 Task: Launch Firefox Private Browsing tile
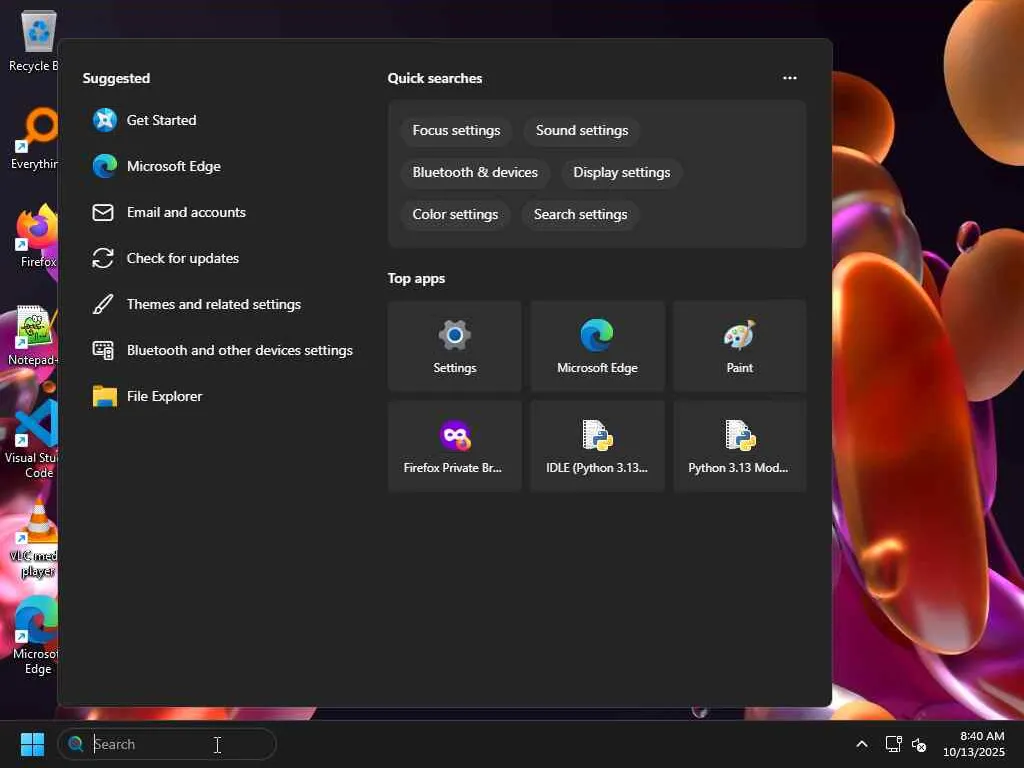click(x=455, y=446)
